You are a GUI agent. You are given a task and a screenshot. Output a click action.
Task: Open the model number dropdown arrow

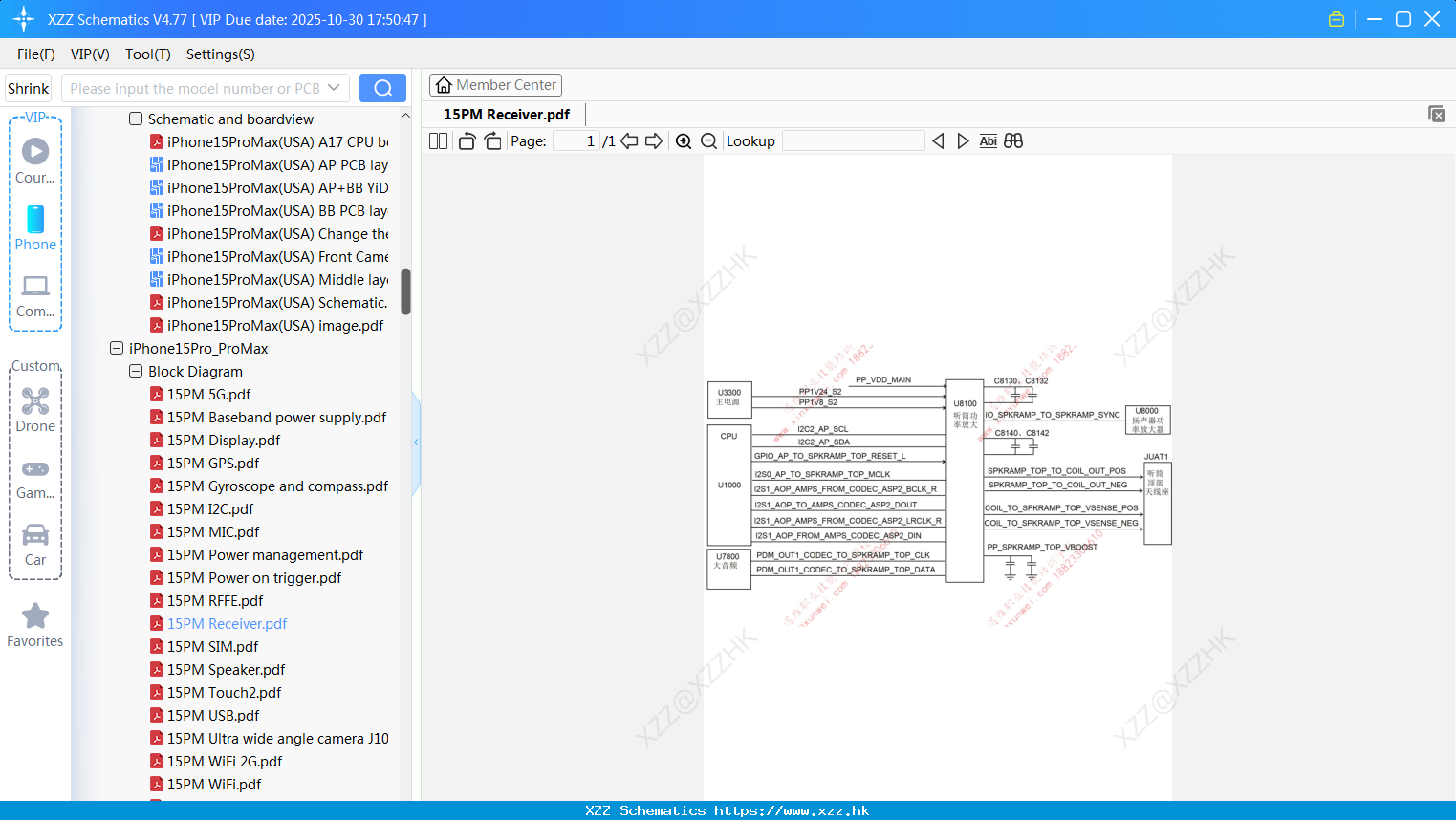[334, 88]
